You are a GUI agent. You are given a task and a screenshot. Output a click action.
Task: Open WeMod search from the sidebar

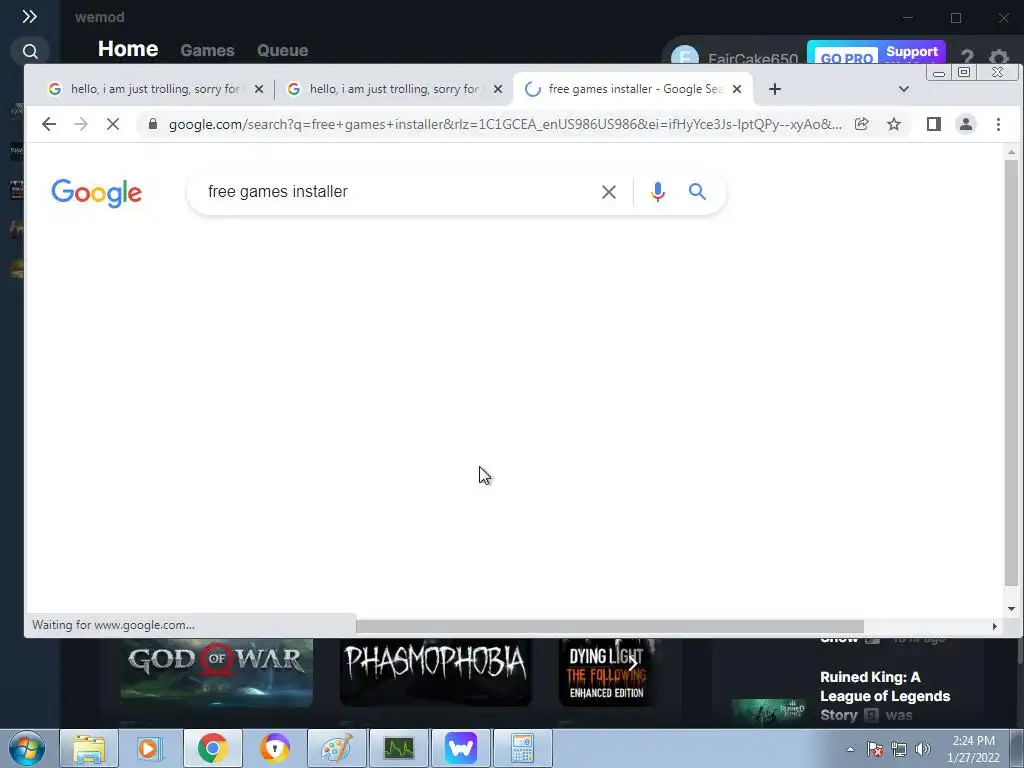[30, 51]
